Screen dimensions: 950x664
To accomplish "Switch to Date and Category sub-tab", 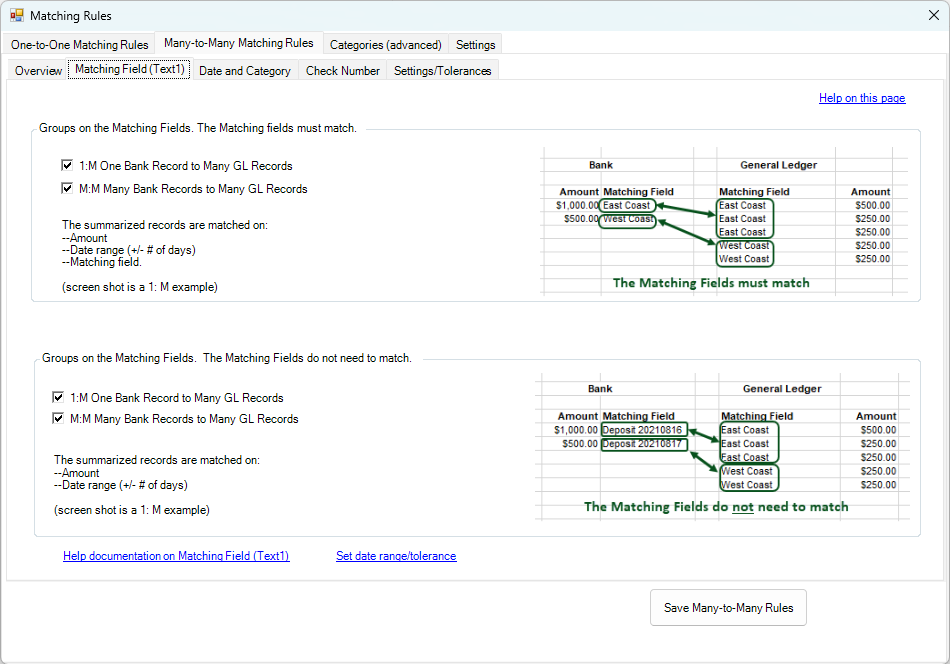I will pyautogui.click(x=245, y=71).
